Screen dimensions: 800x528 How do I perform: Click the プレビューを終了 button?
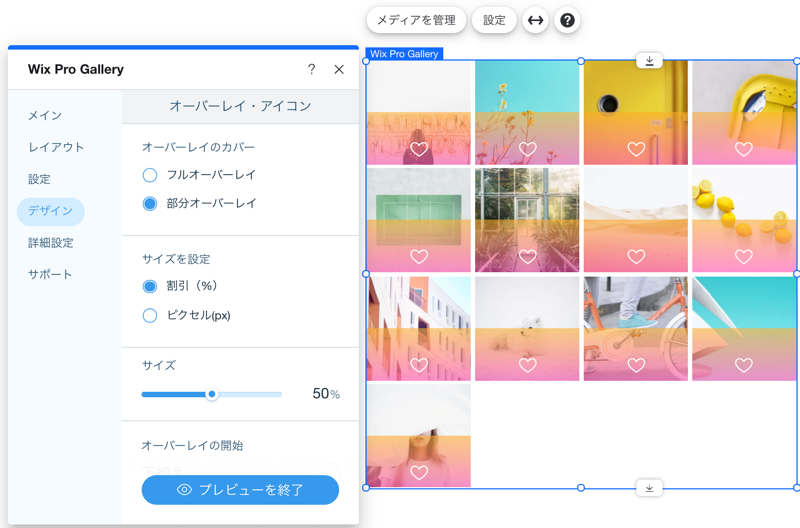coord(240,490)
